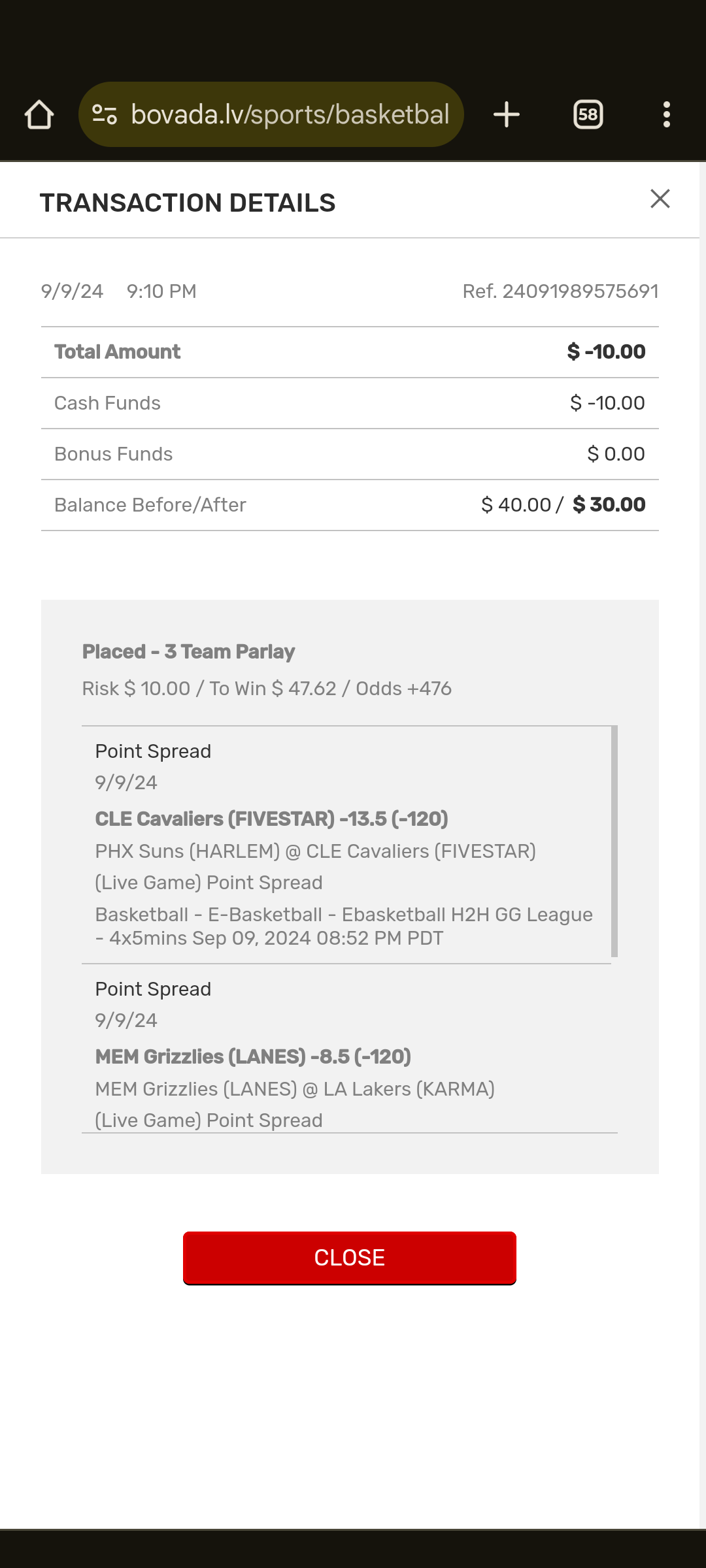The height and width of the screenshot is (1568, 706).
Task: Select the MEM Grizzlies (LANES) -8.5 pick
Action: click(253, 1056)
